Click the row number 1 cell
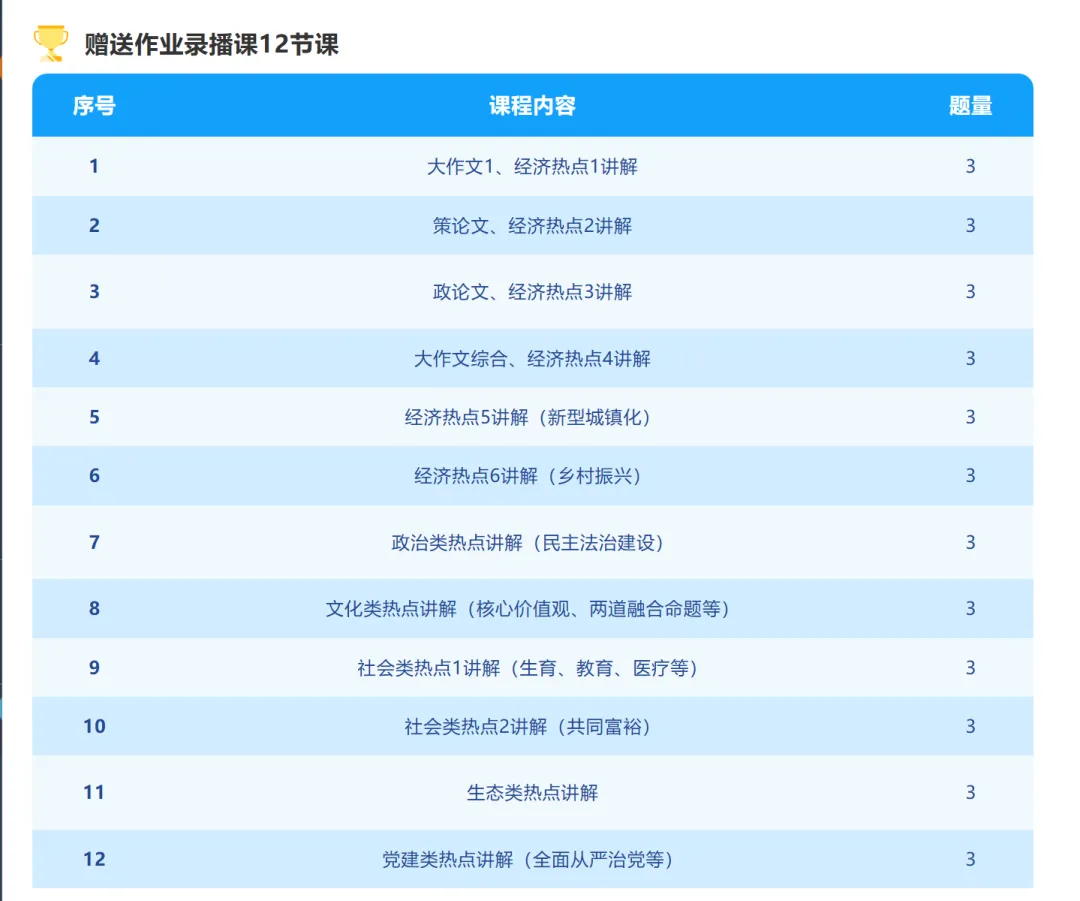This screenshot has width=1080, height=901. [x=93, y=166]
